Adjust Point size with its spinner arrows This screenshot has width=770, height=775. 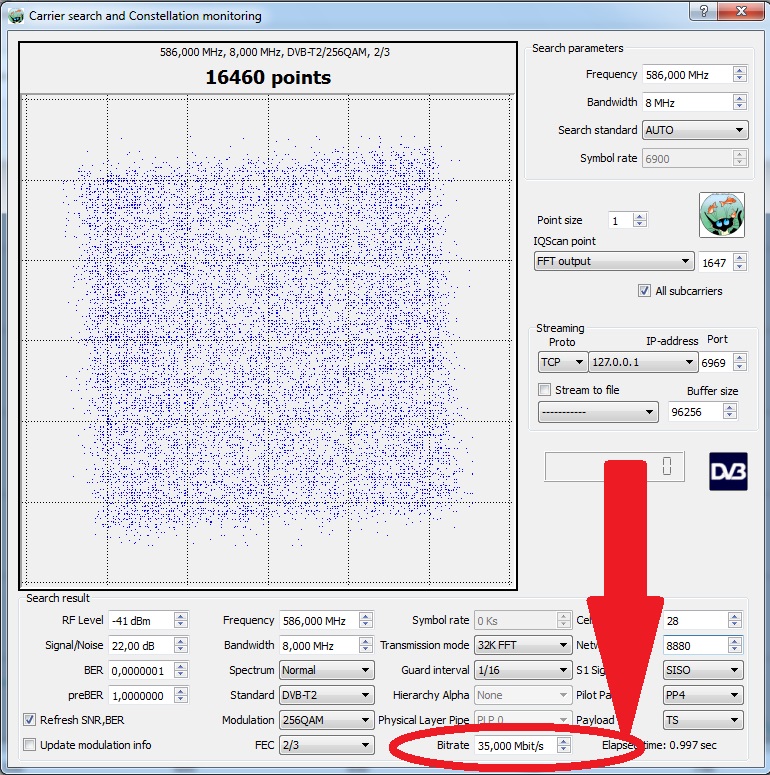(x=640, y=220)
